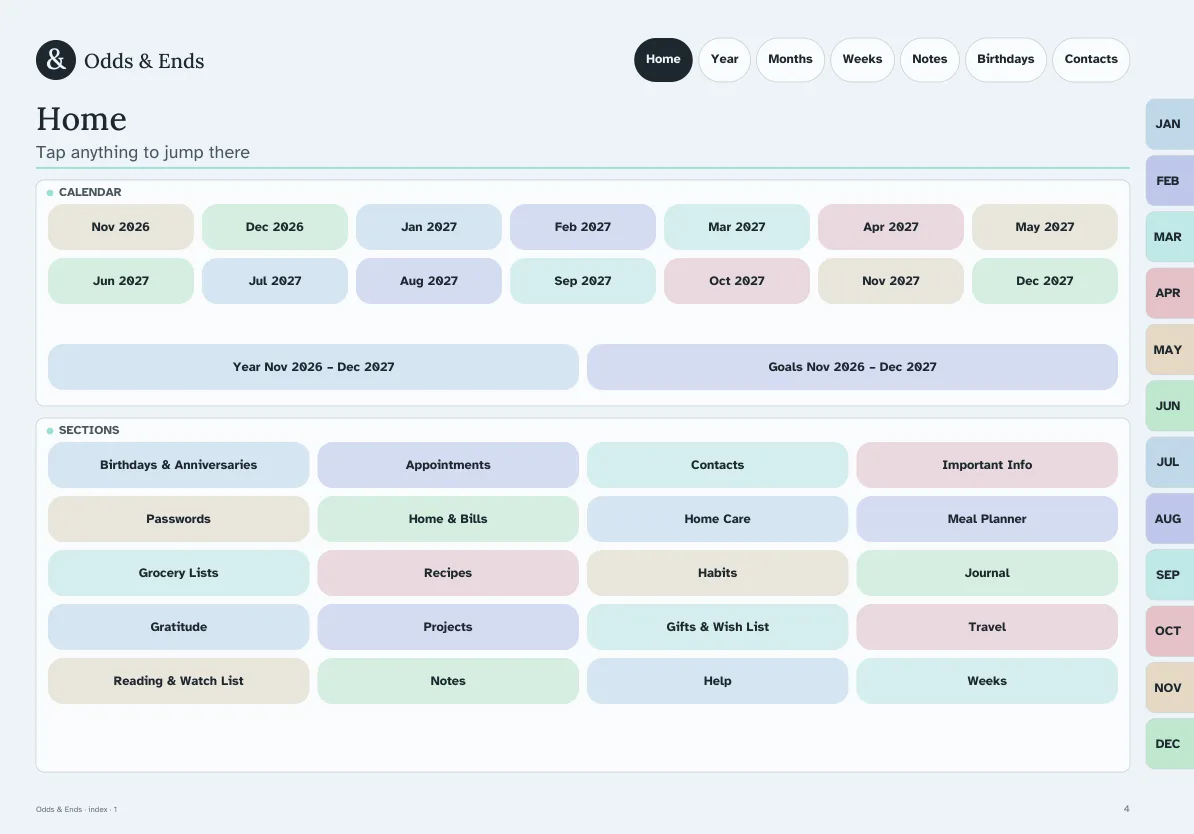The image size is (1194, 834).
Task: Select the Apr 2027 button
Action: pos(891,227)
